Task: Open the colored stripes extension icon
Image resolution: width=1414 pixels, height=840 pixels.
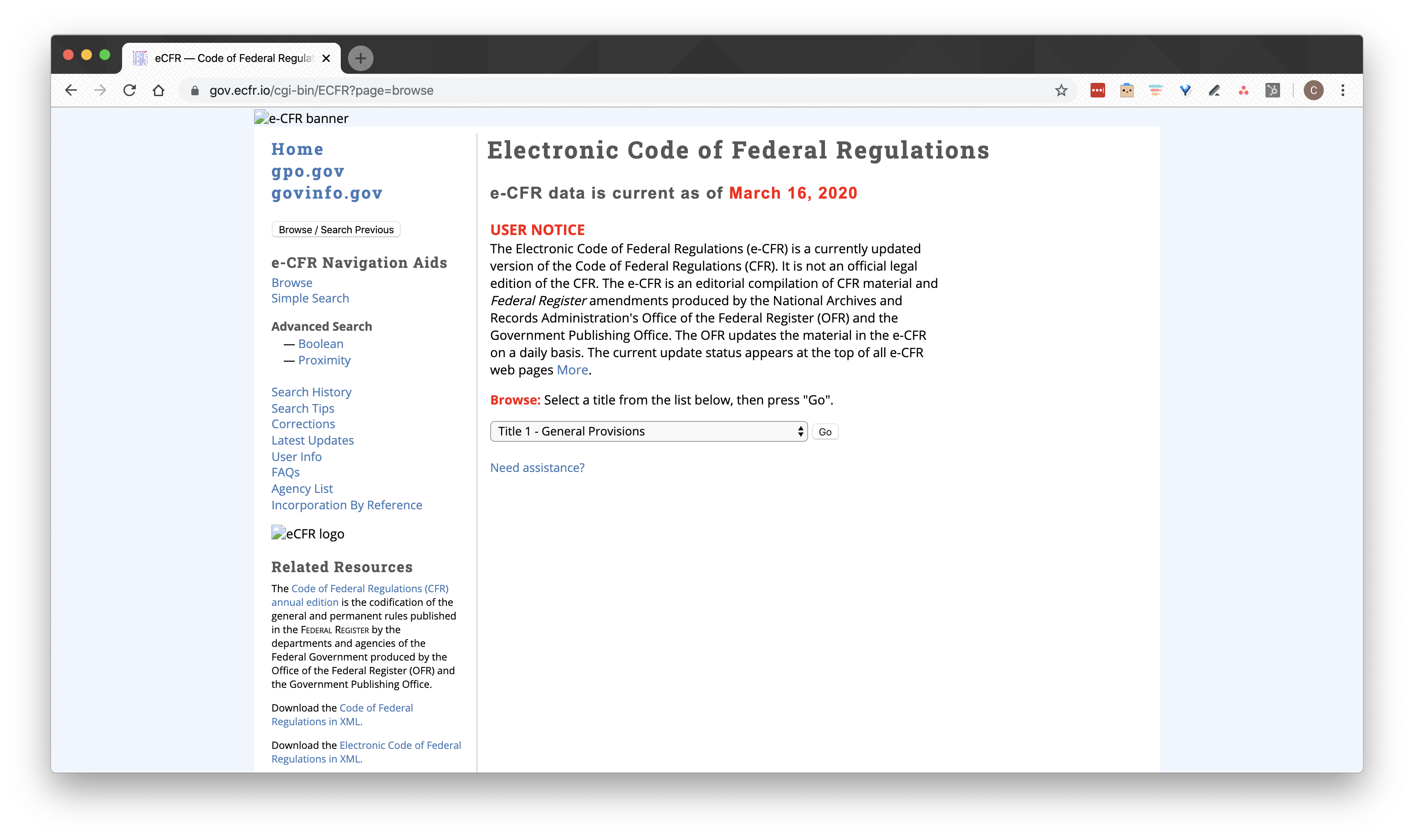Action: click(1156, 91)
